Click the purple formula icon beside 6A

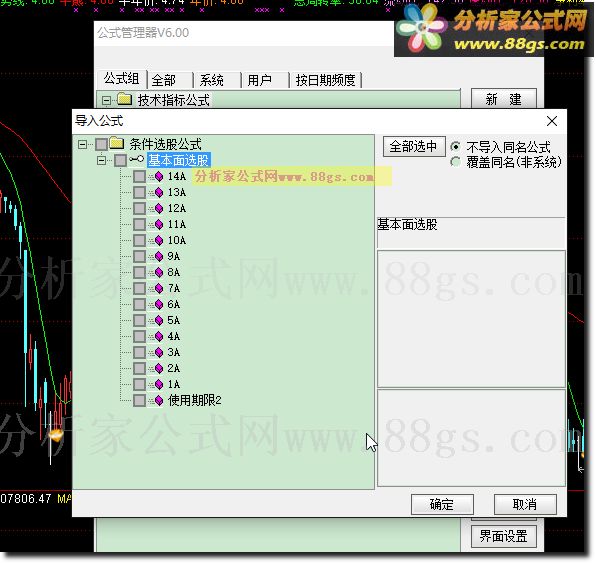tap(159, 304)
